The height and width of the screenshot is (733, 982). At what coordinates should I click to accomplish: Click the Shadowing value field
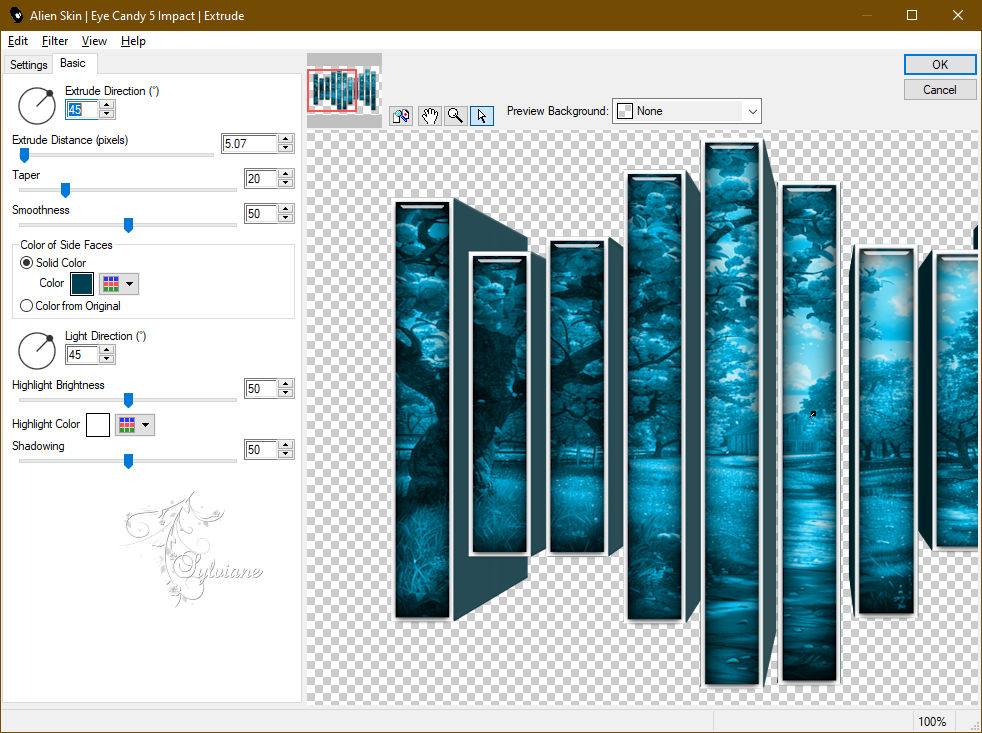coord(260,449)
